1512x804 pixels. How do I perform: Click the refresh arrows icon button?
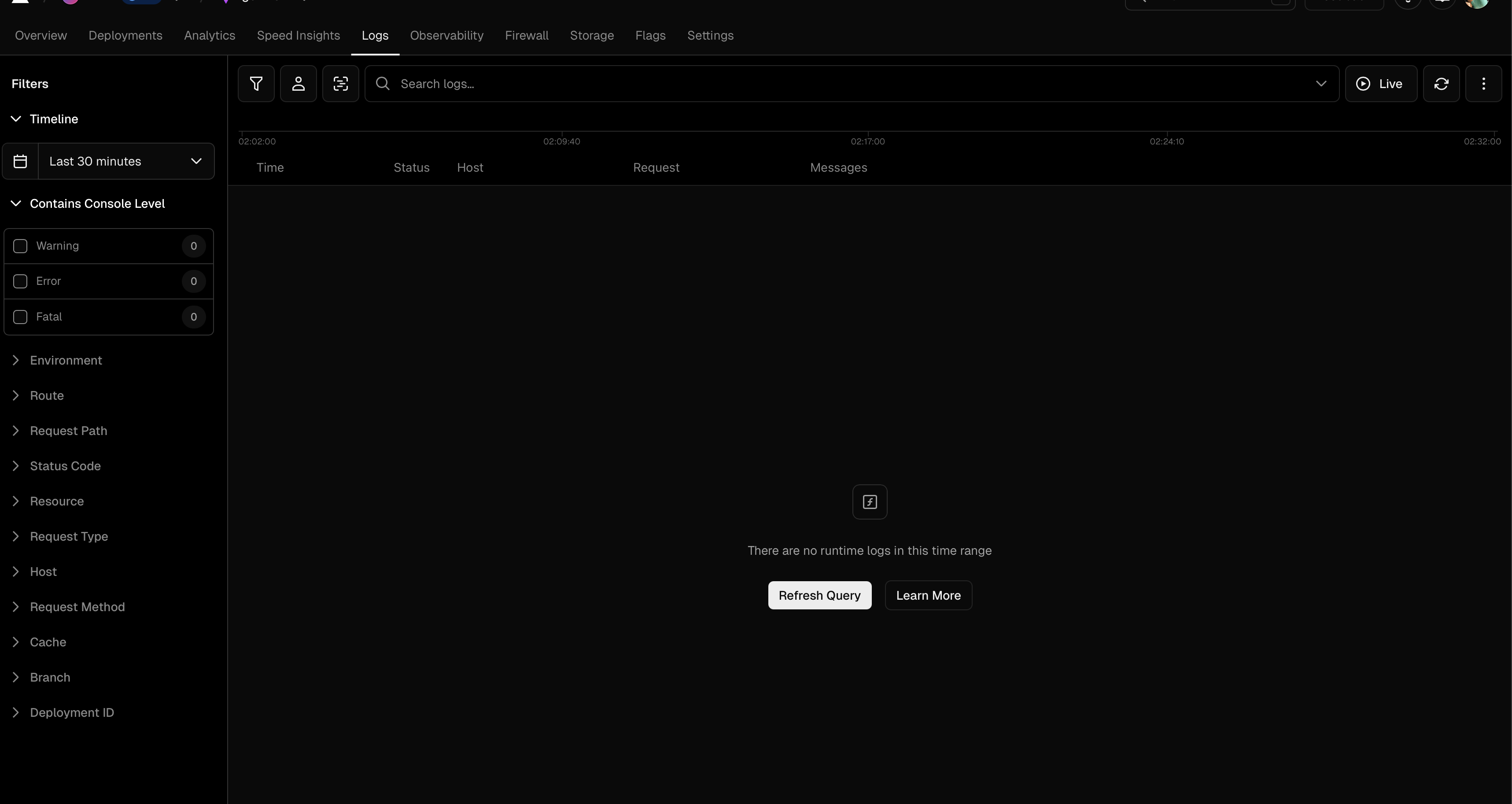[1441, 84]
